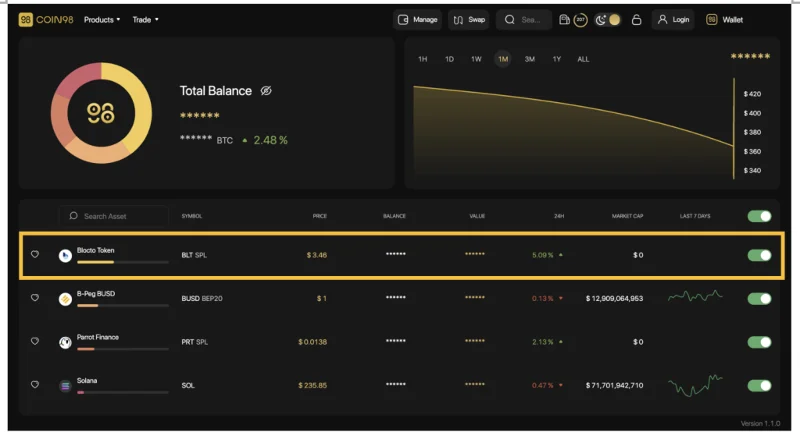
Task: Toggle the Solana row switch
Action: (x=759, y=385)
